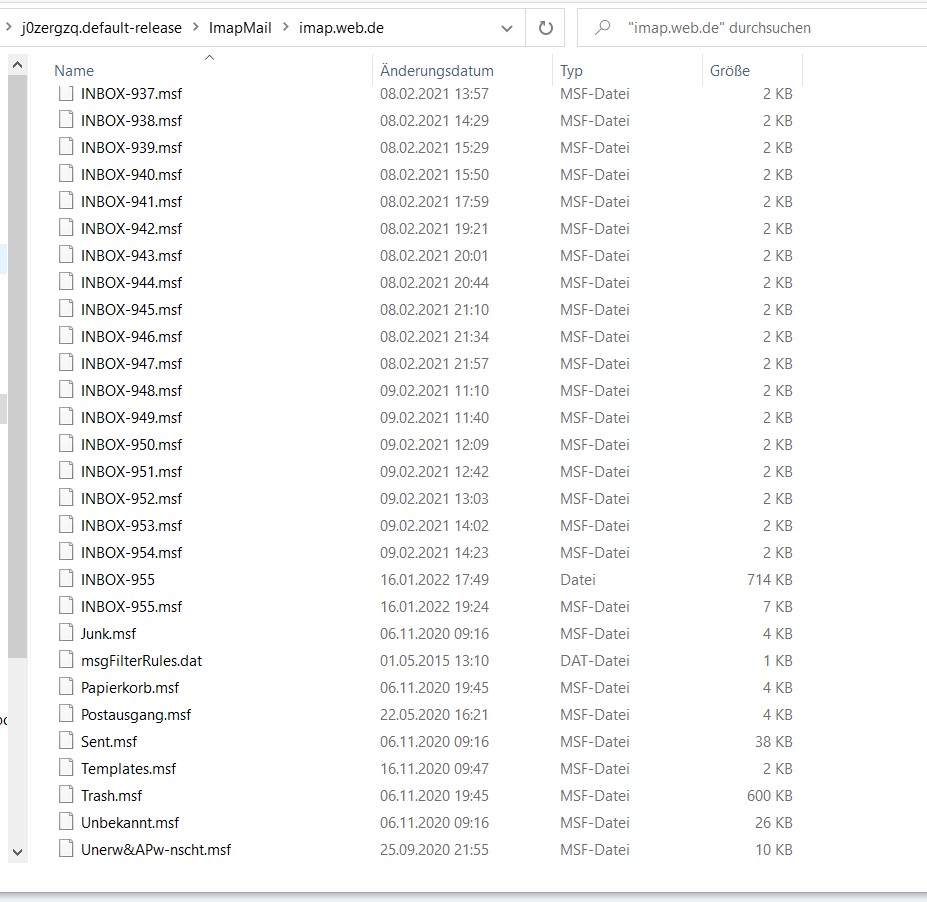Navigate to ImapMail folder in breadcrumb
This screenshot has height=902, width=927.
[x=240, y=28]
